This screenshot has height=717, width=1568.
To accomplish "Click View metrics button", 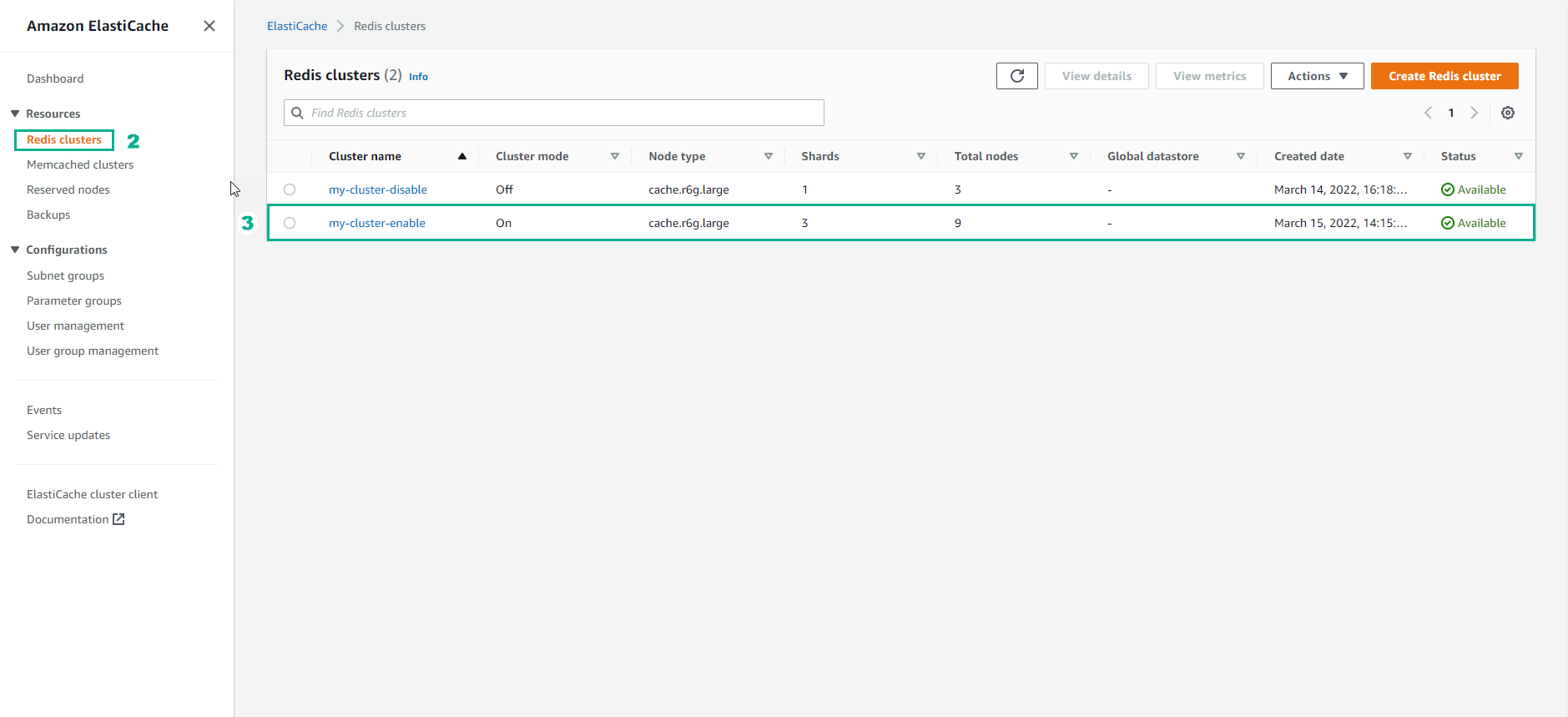I will [x=1209, y=76].
